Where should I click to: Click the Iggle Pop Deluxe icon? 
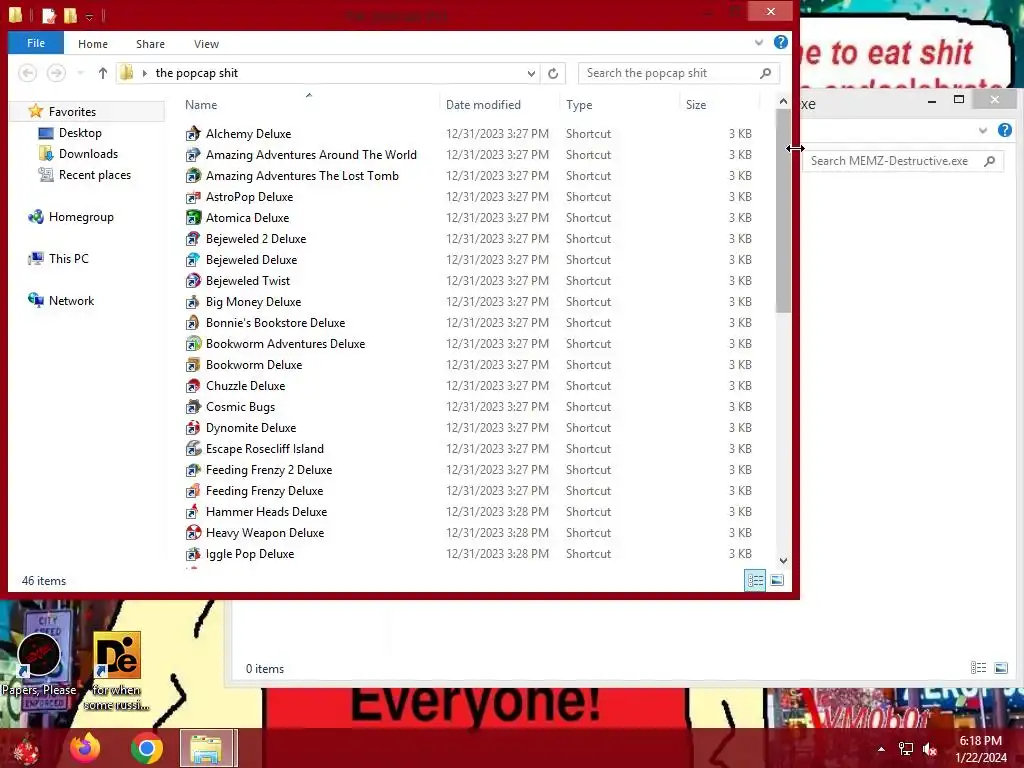coord(193,554)
